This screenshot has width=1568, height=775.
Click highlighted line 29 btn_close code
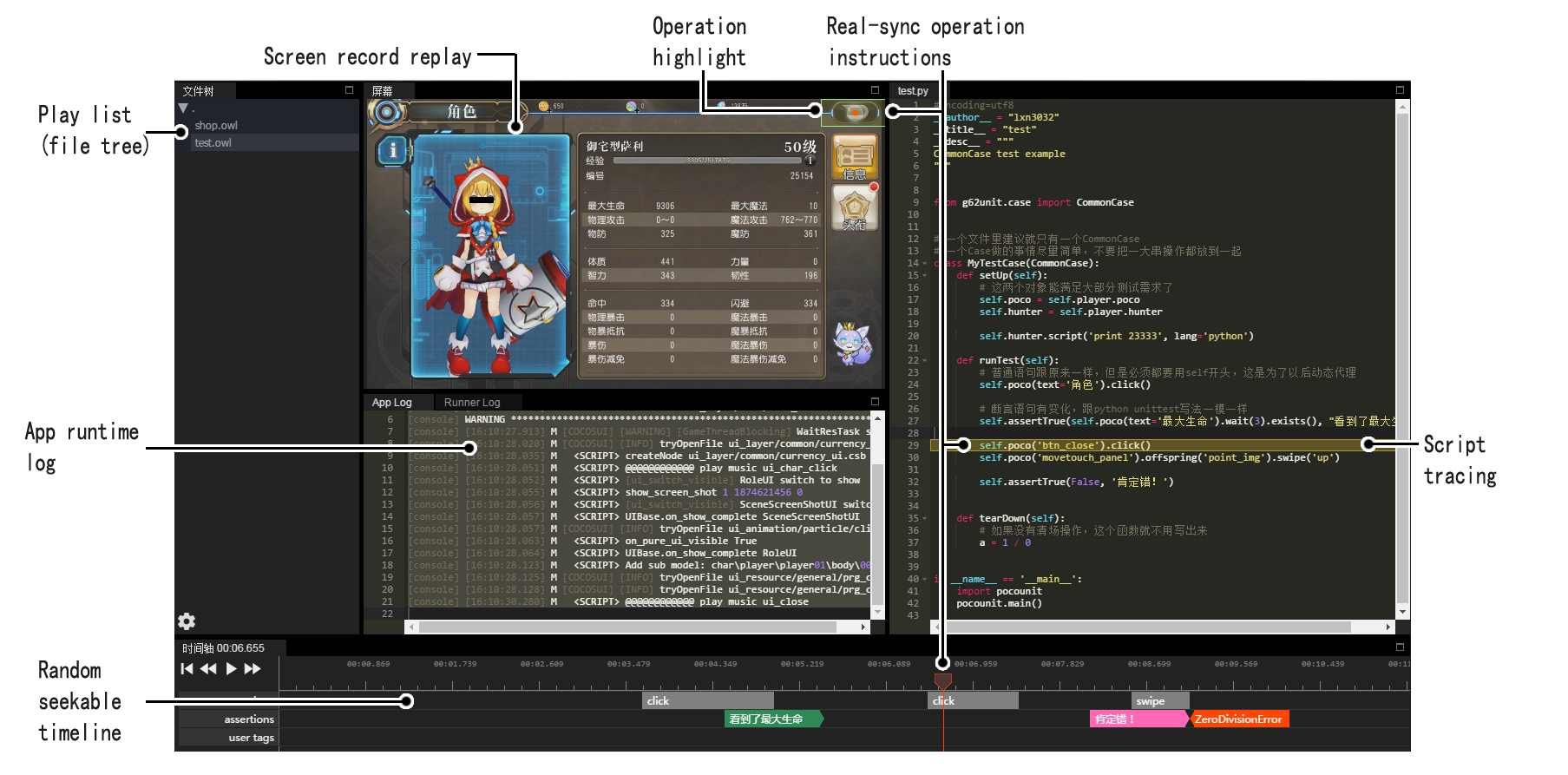pyautogui.click(x=1065, y=445)
